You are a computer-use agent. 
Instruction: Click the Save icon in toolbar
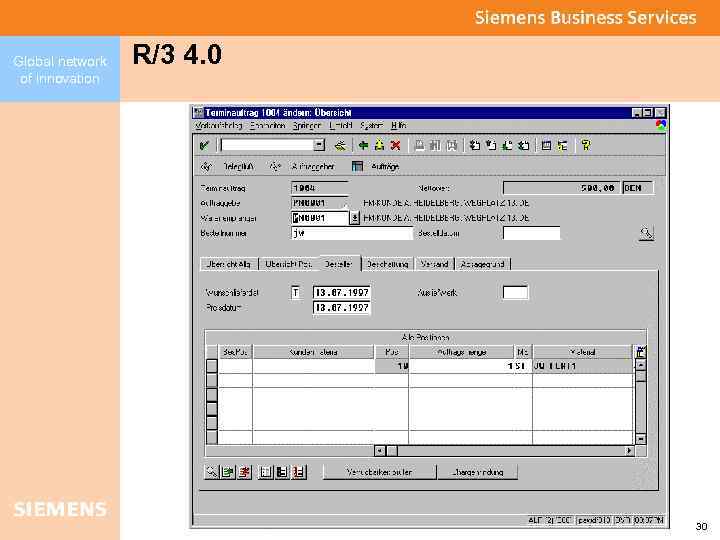[x=340, y=146]
